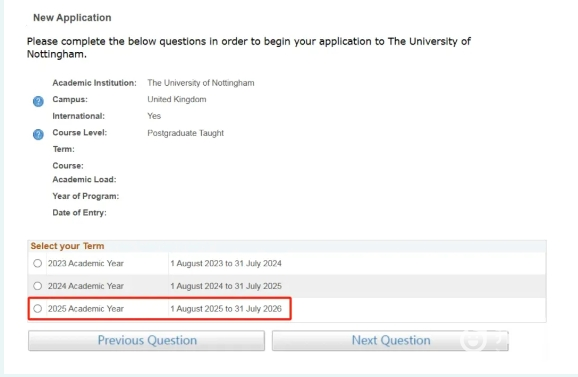The height and width of the screenshot is (377, 578).
Task: Click the "1 August 2023 to 31 July 2024" text
Action: [x=226, y=263]
